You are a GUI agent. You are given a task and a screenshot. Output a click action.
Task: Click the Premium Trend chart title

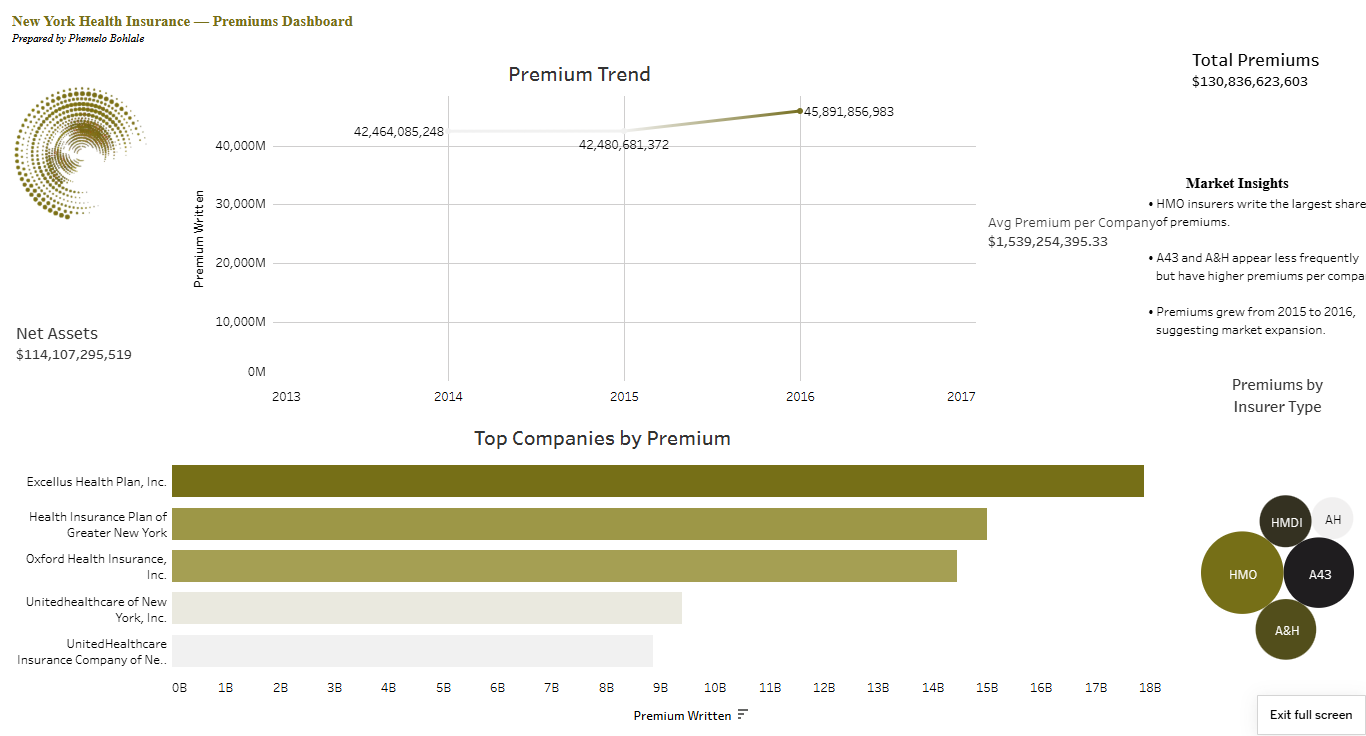[579, 74]
